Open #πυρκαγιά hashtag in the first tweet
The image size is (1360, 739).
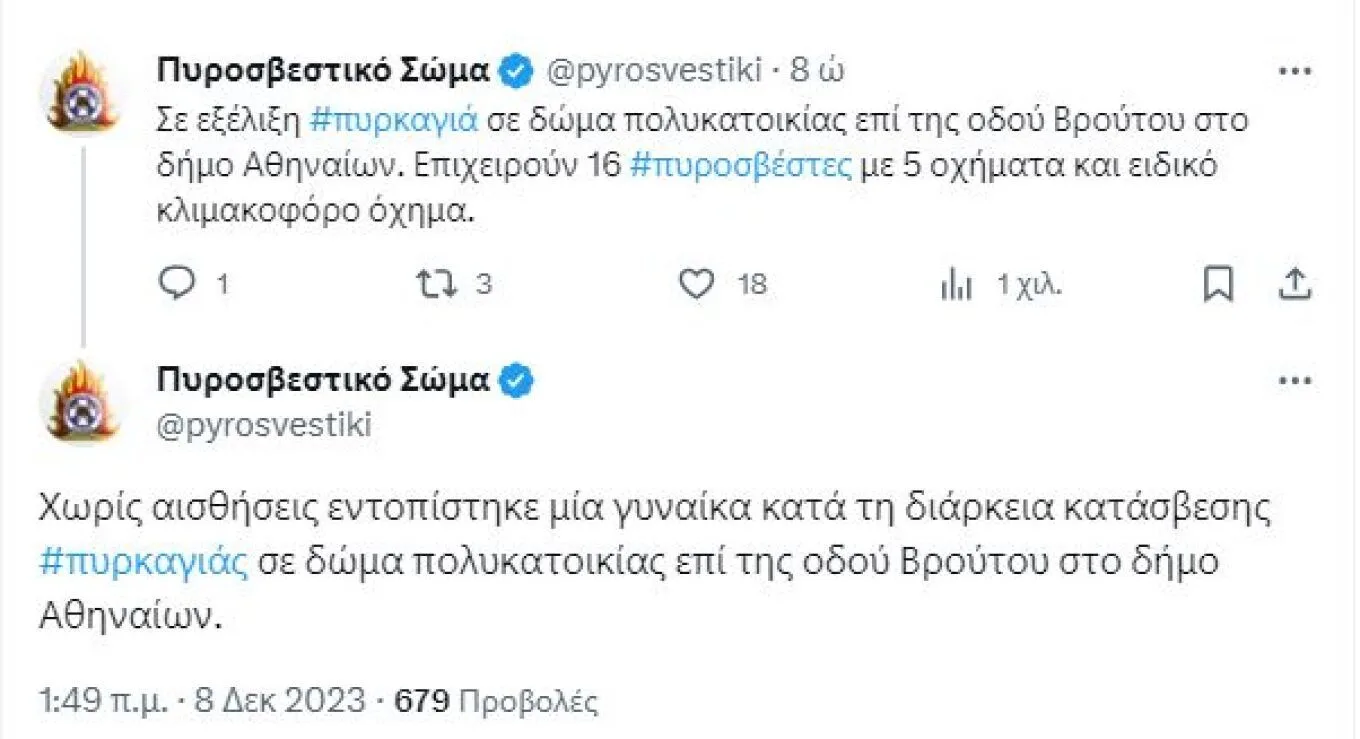[395, 119]
